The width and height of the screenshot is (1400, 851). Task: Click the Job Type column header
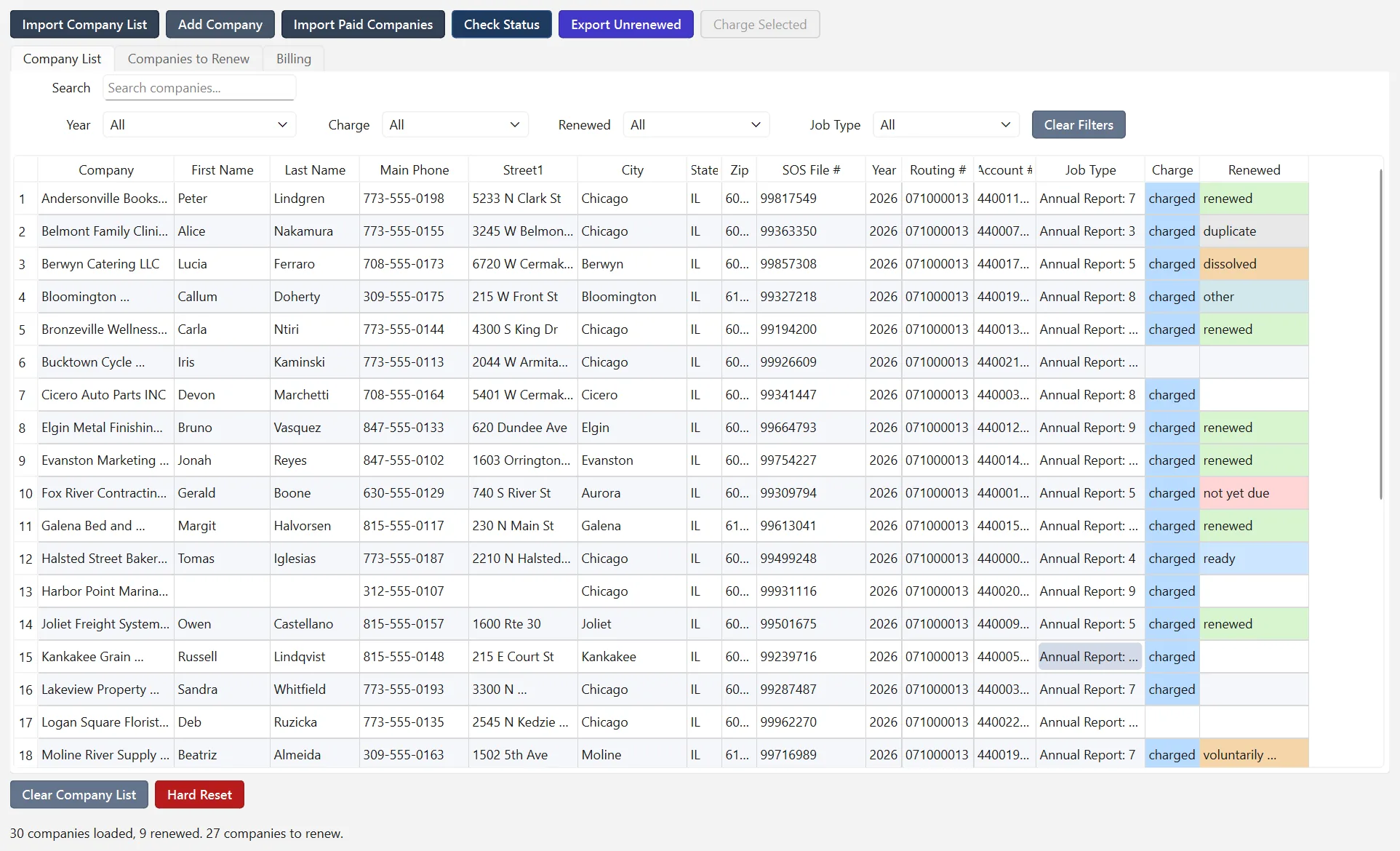click(x=1090, y=169)
